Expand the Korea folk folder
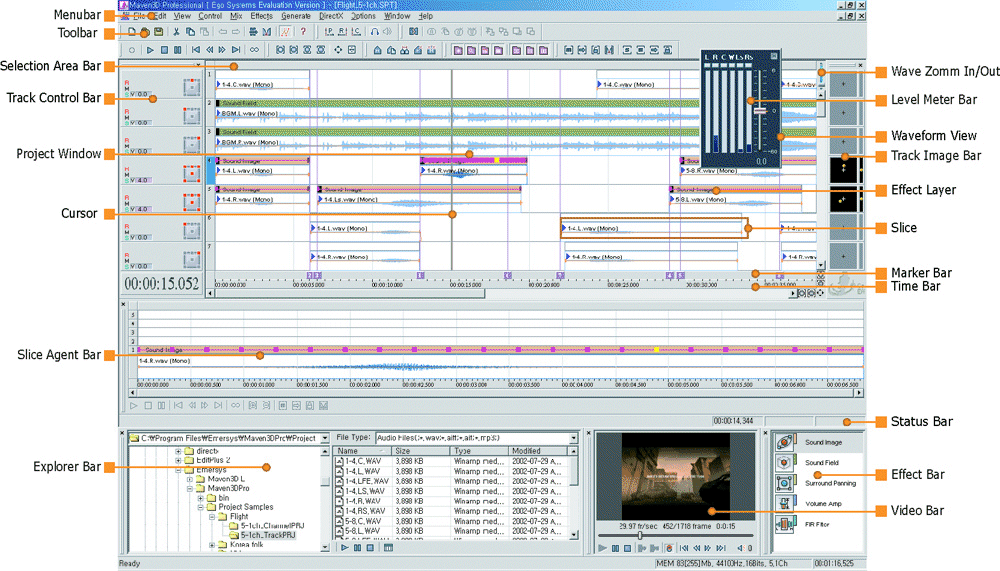Viewport: 1000px width, 571px height. pos(212,545)
